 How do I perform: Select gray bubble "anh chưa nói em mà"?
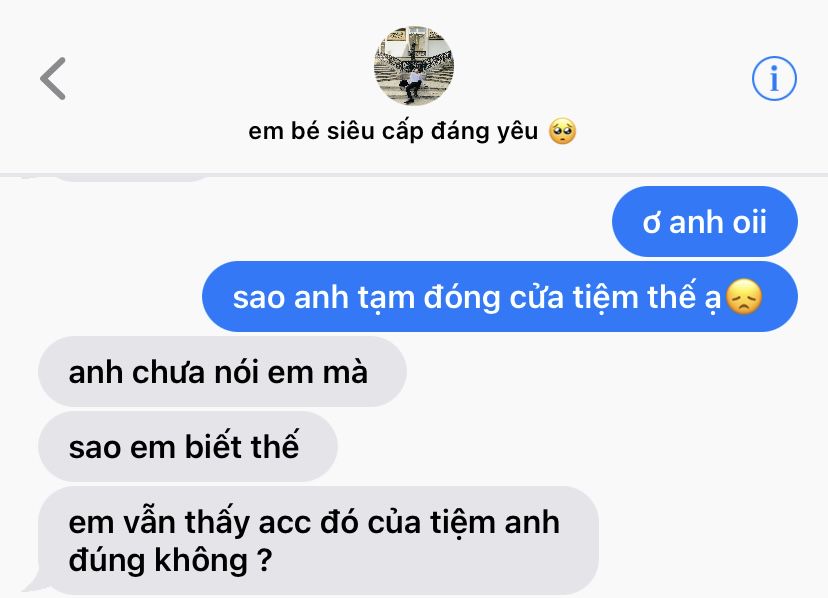[222, 371]
